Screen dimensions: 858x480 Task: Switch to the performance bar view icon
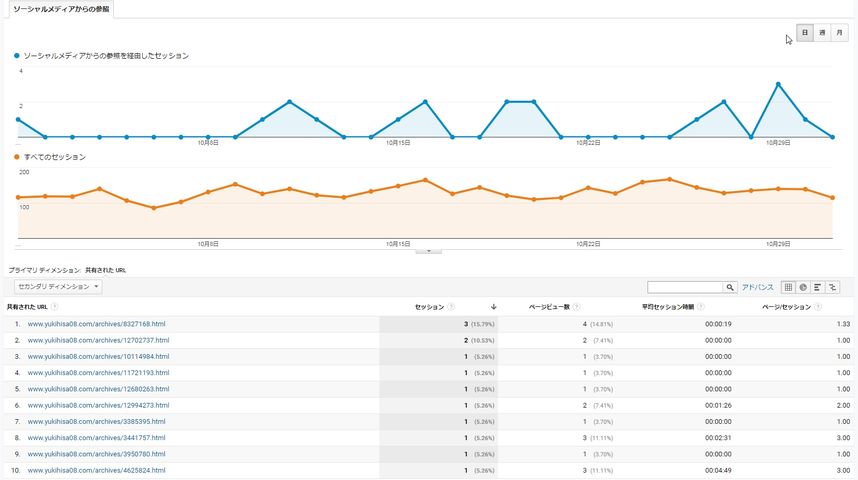tap(818, 287)
